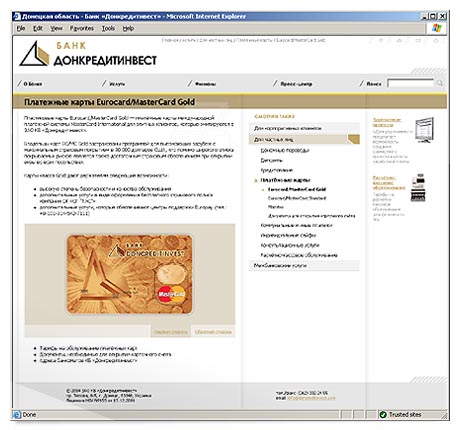Screen dimensions: 460x430
Task: Open the File menu
Action: click(x=21, y=28)
